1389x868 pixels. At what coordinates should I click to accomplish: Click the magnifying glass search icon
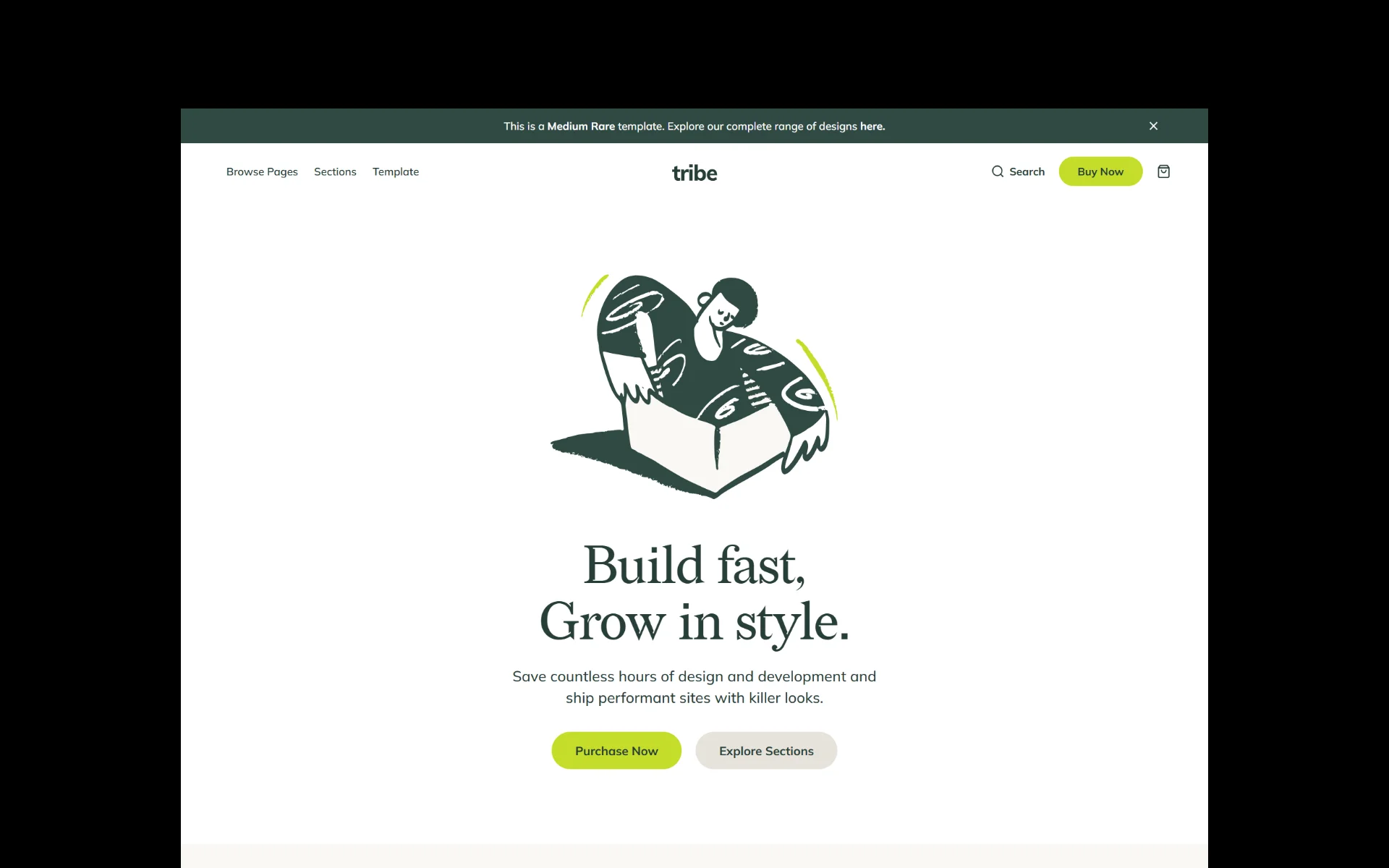pyautogui.click(x=998, y=171)
